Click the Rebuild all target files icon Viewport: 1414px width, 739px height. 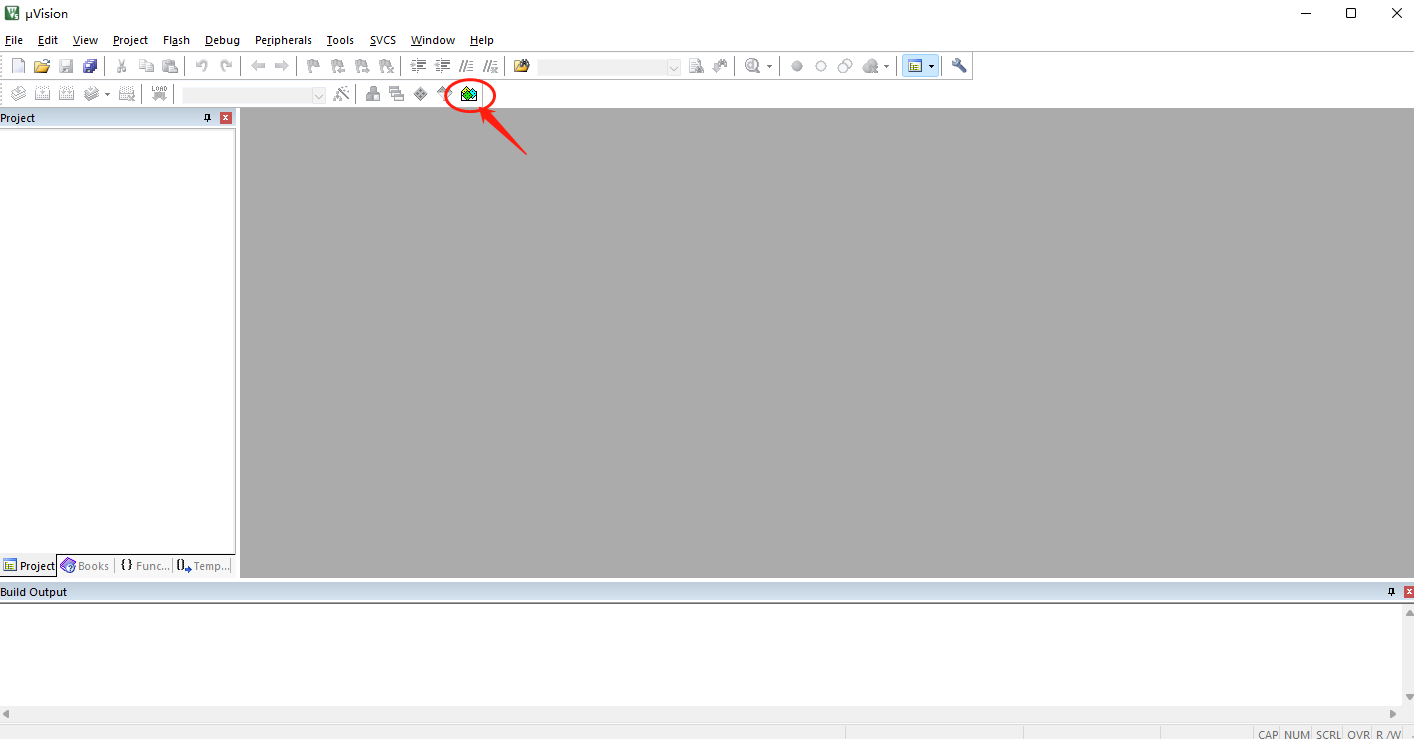pyautogui.click(x=66, y=94)
